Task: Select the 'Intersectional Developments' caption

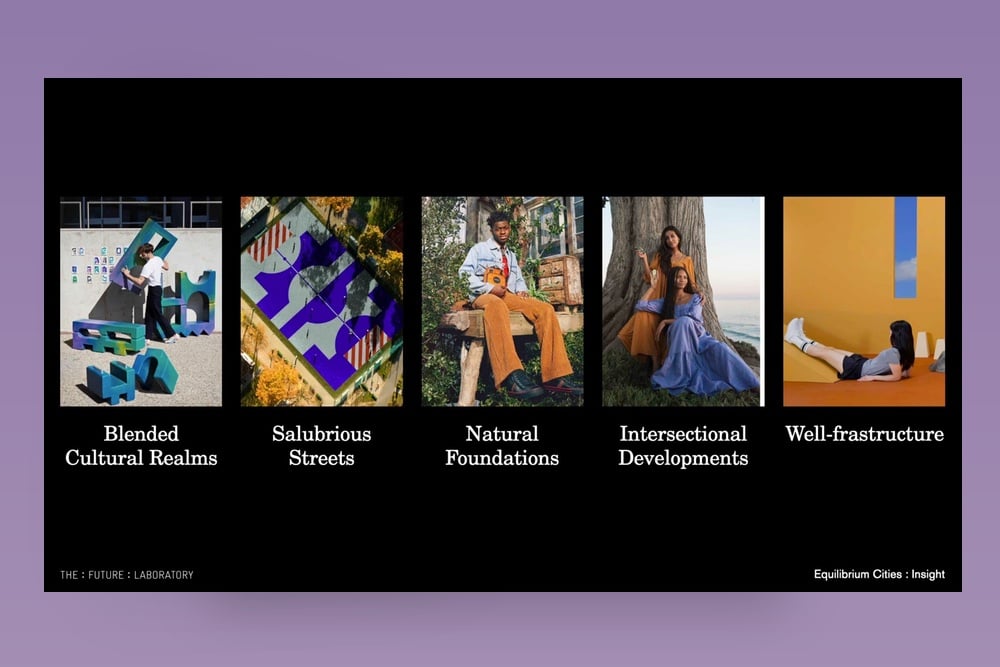Action: point(683,446)
